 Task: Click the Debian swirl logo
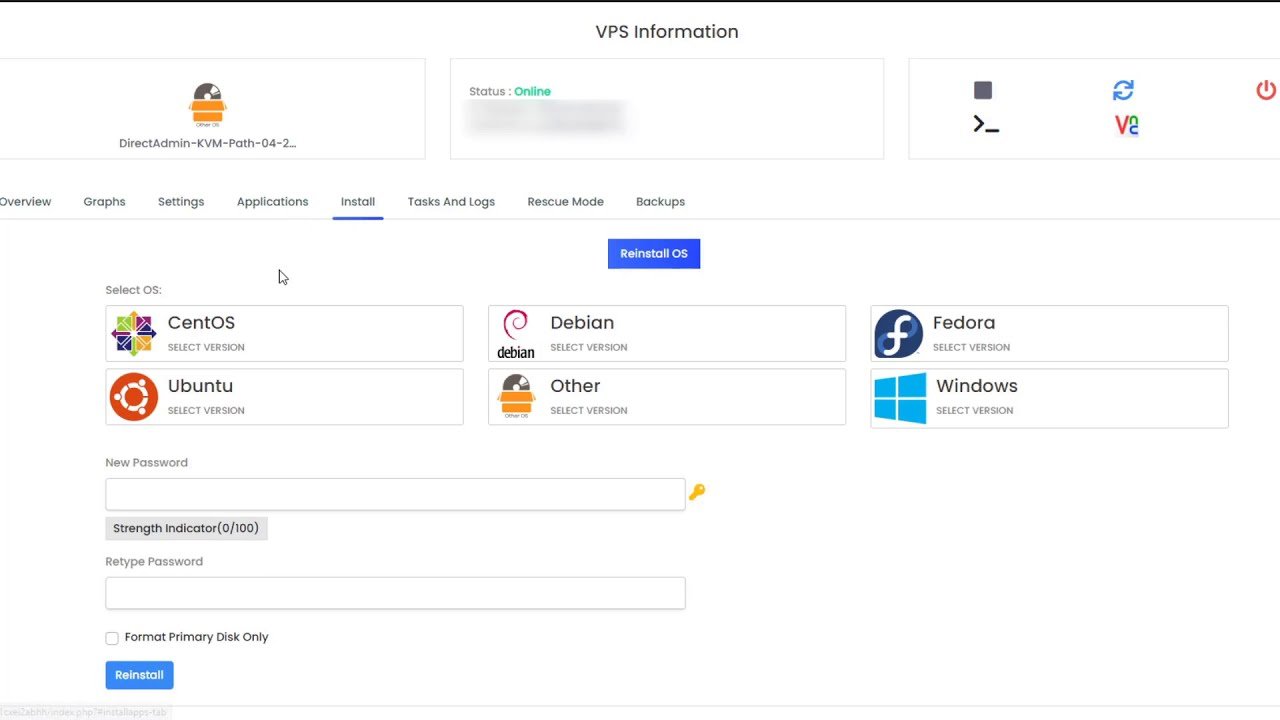(516, 334)
